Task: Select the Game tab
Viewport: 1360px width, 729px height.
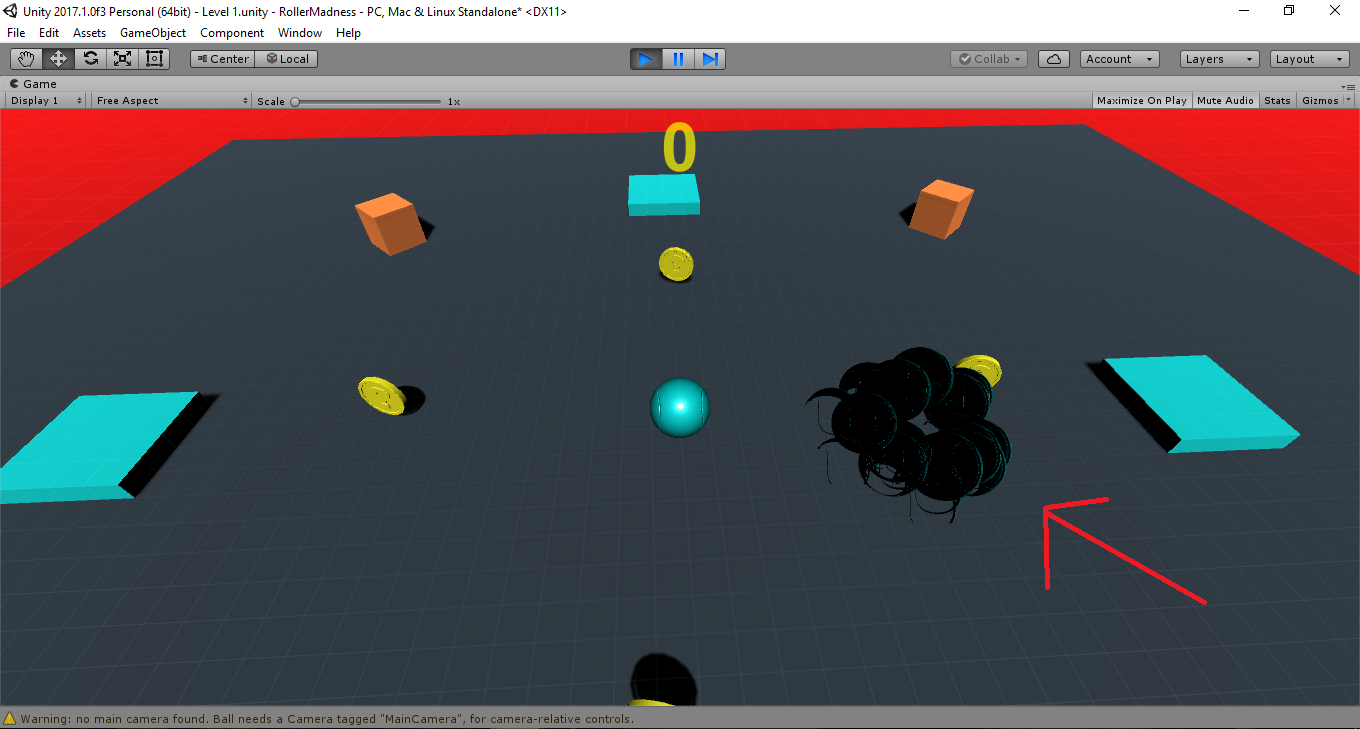Action: tap(34, 84)
